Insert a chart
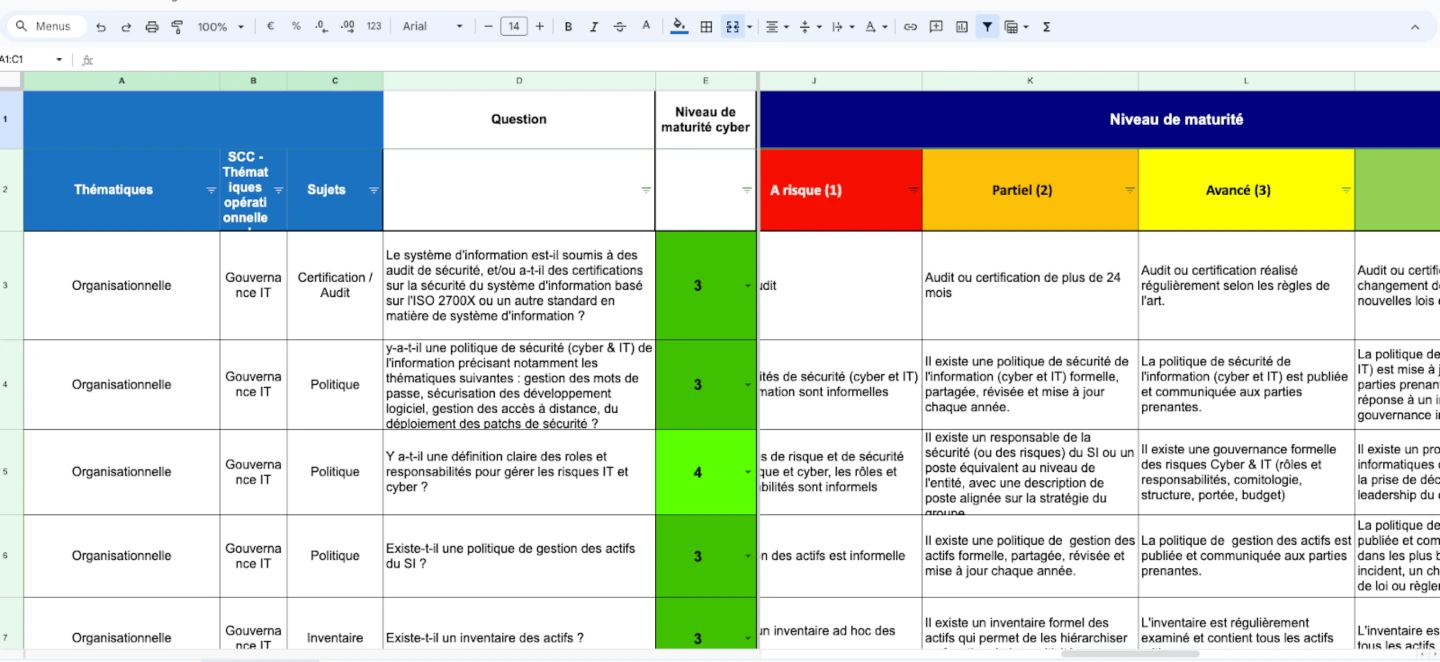 pos(962,27)
